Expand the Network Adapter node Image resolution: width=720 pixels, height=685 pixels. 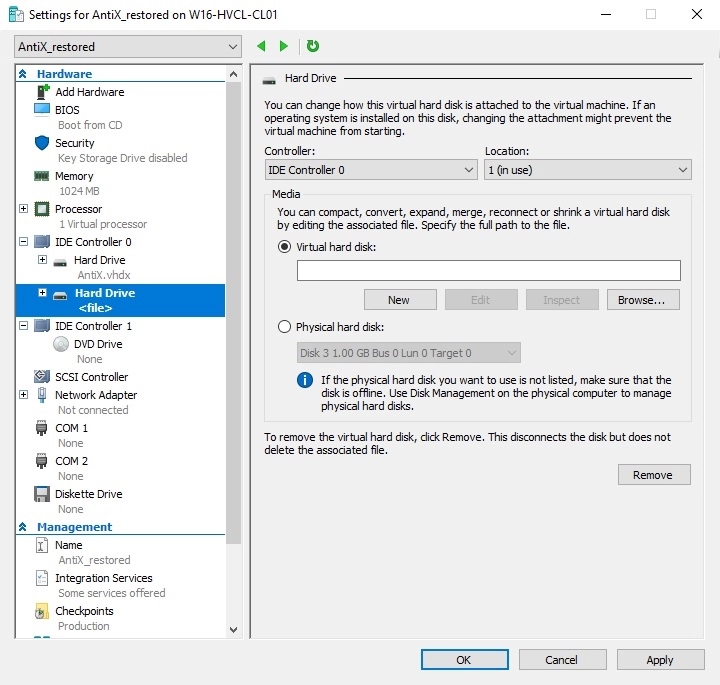(23, 395)
